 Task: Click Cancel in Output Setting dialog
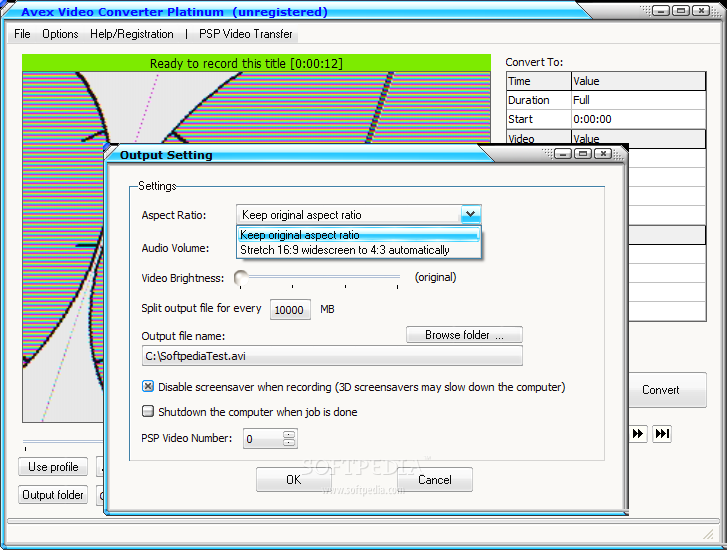[x=435, y=480]
